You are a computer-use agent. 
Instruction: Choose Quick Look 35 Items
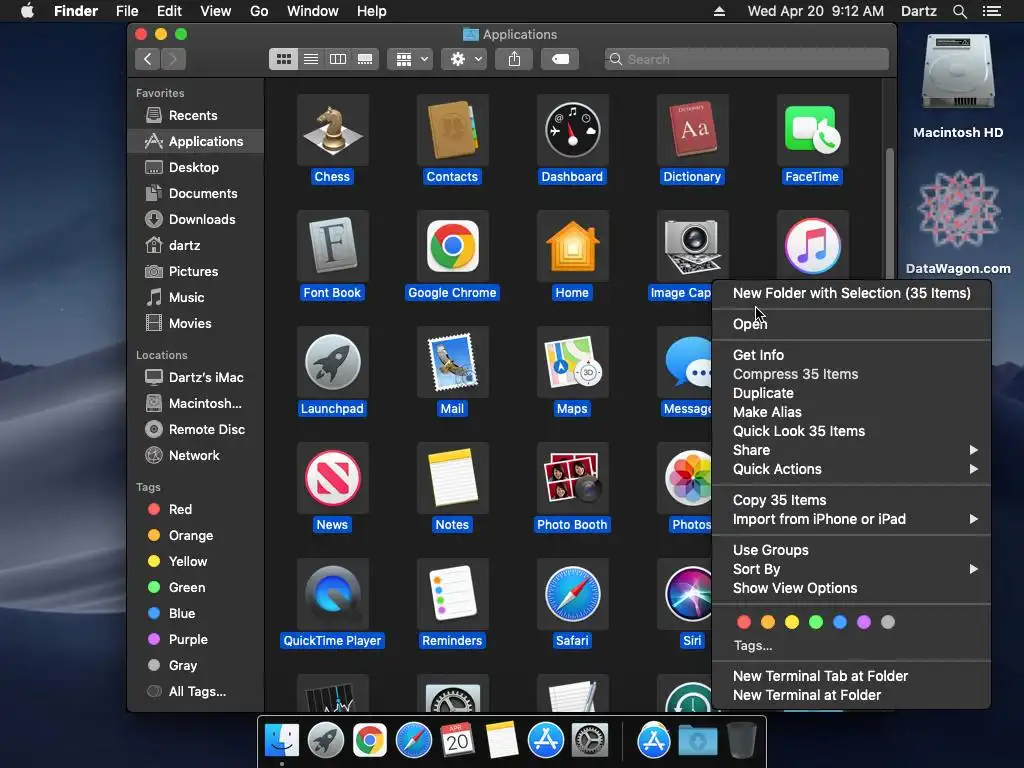852,431
